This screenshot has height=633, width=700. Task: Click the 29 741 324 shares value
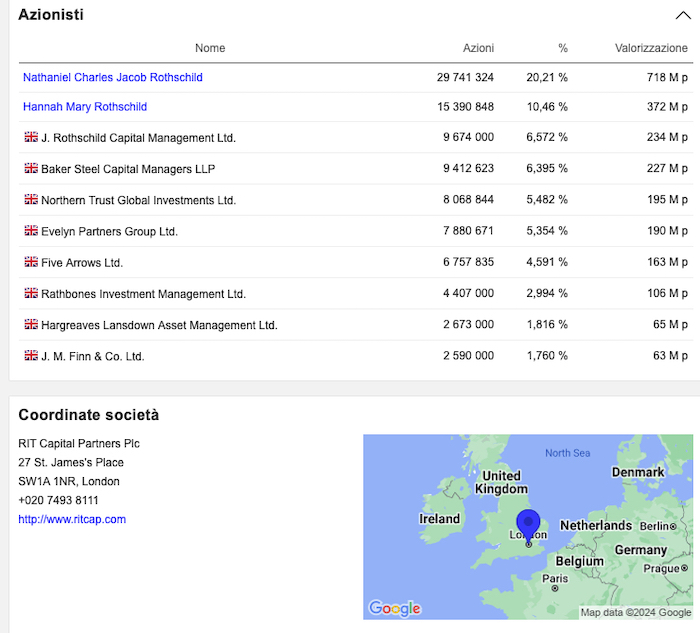[465, 77]
